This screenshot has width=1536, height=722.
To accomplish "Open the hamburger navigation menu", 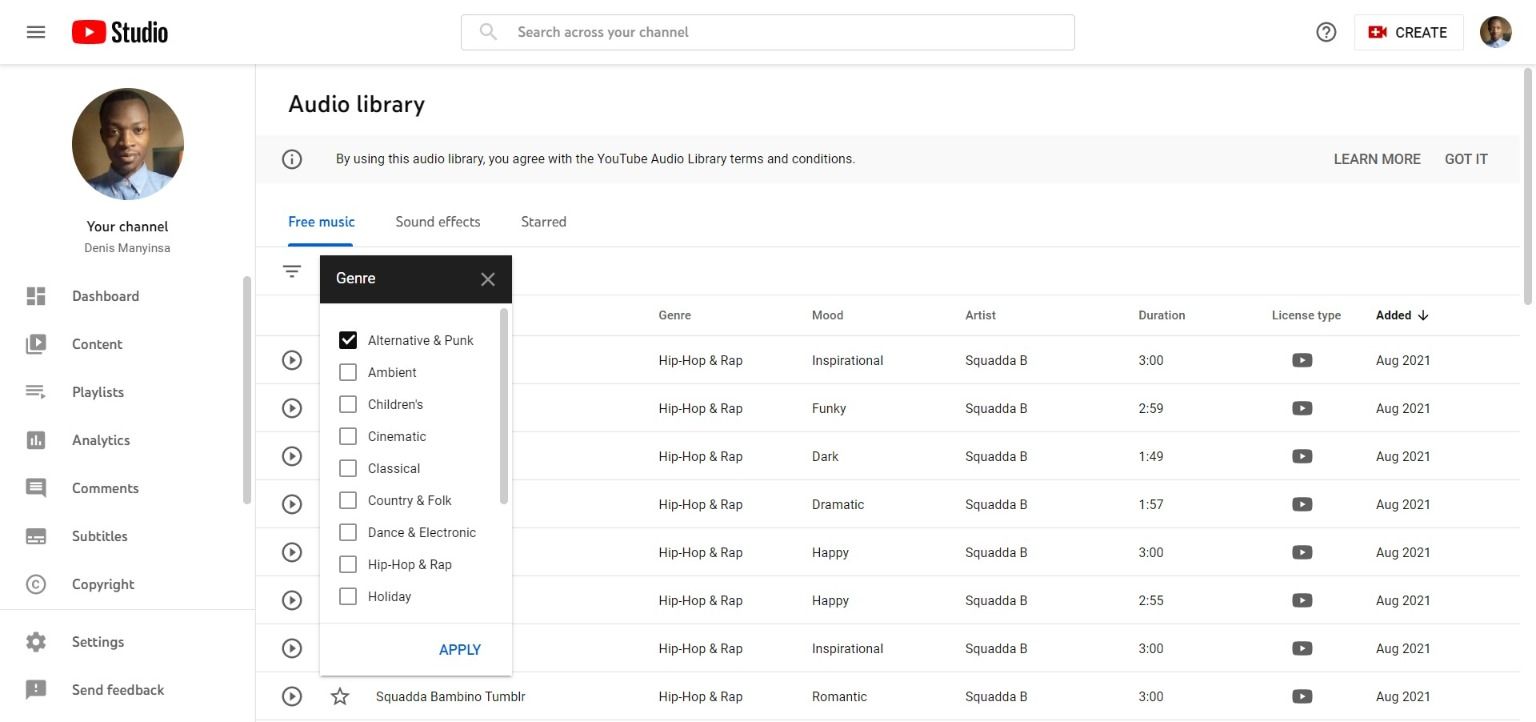I will 36,32.
